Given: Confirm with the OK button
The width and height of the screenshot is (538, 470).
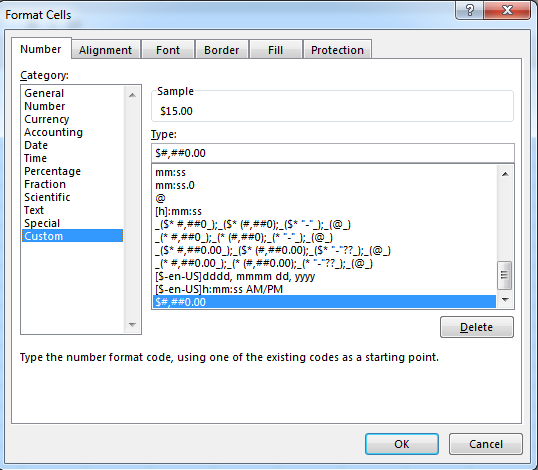Looking at the screenshot, I should coord(402,444).
